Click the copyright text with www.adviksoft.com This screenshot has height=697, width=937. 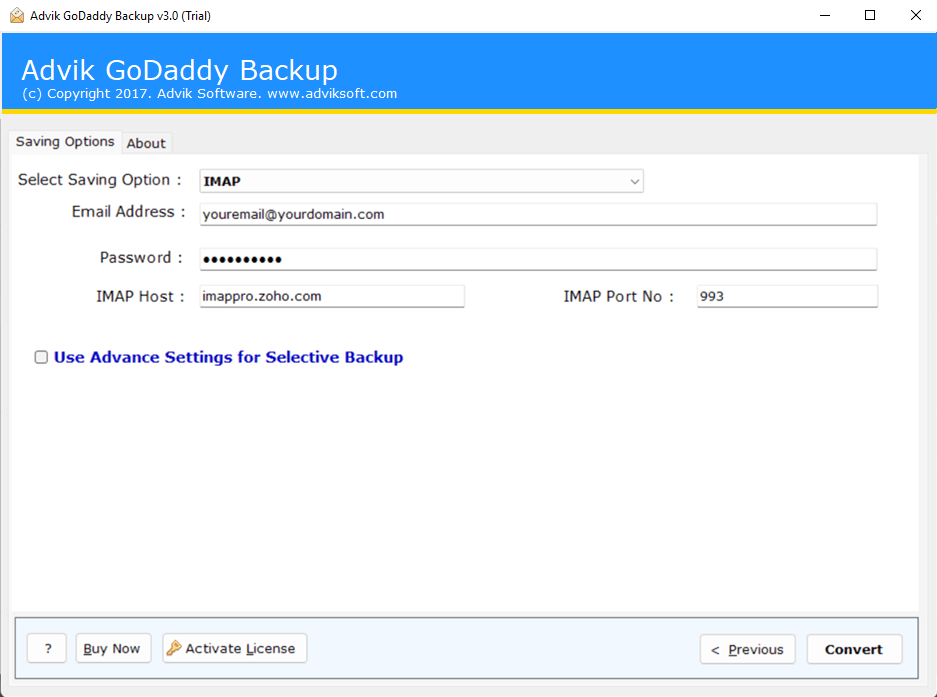[x=210, y=94]
